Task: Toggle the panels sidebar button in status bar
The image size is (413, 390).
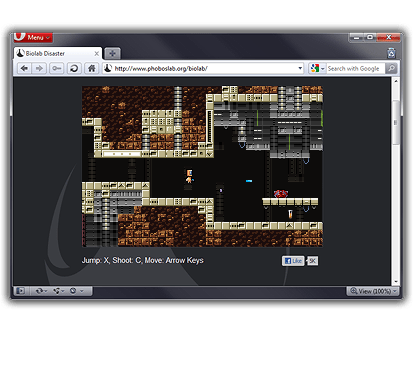Action: pyautogui.click(x=21, y=291)
